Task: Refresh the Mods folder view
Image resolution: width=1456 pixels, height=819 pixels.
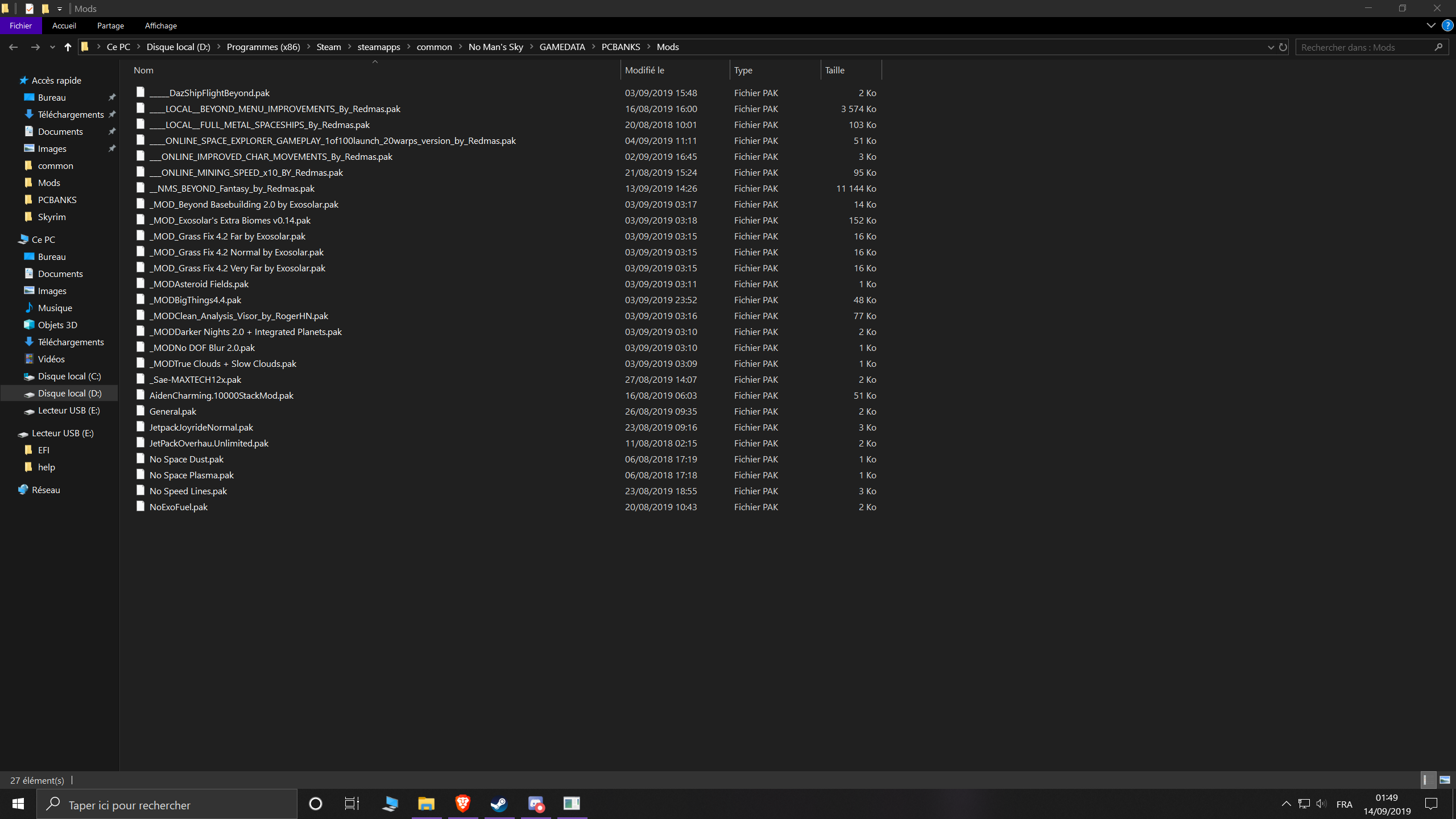Action: (x=1283, y=47)
